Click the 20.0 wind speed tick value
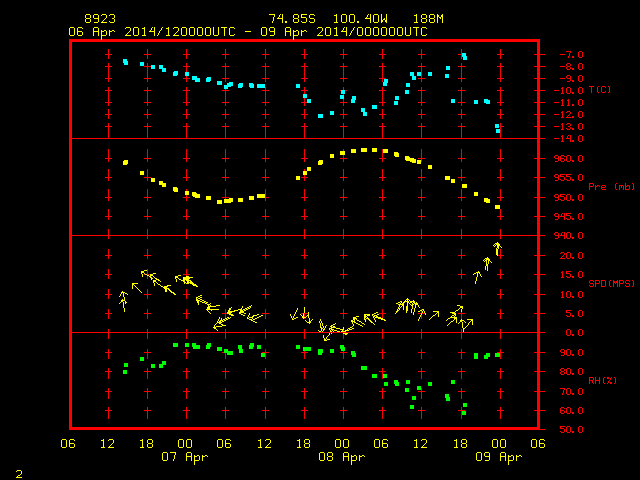 pos(572,256)
